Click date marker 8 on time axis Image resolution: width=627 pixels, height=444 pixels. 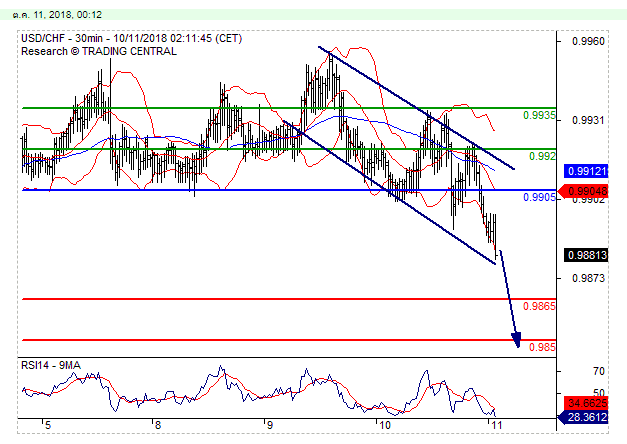pyautogui.click(x=158, y=425)
